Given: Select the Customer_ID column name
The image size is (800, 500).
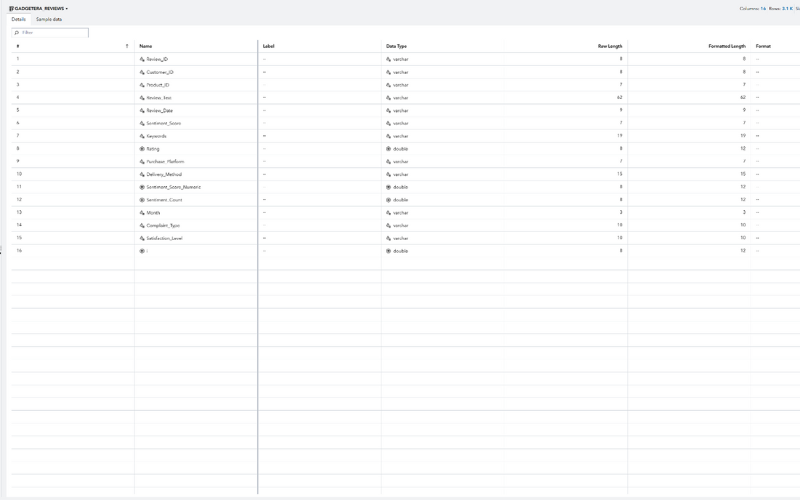Looking at the screenshot, I should click(160, 72).
